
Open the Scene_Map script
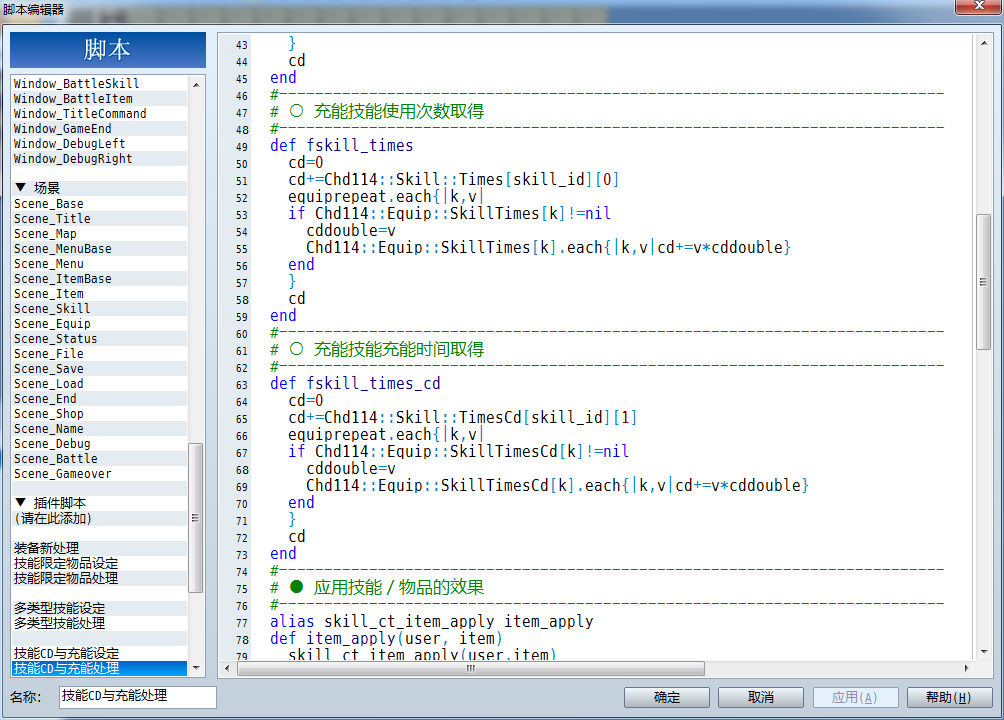[99, 234]
